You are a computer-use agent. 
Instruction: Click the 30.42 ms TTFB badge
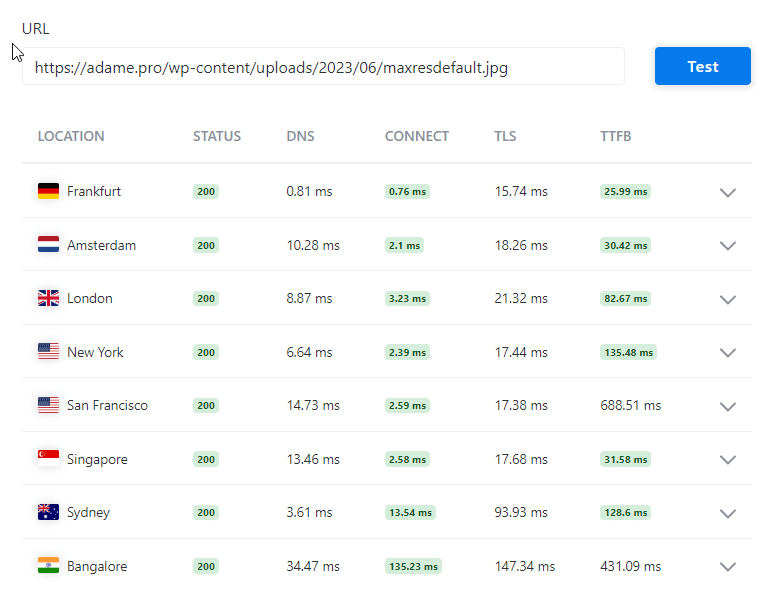click(x=625, y=245)
